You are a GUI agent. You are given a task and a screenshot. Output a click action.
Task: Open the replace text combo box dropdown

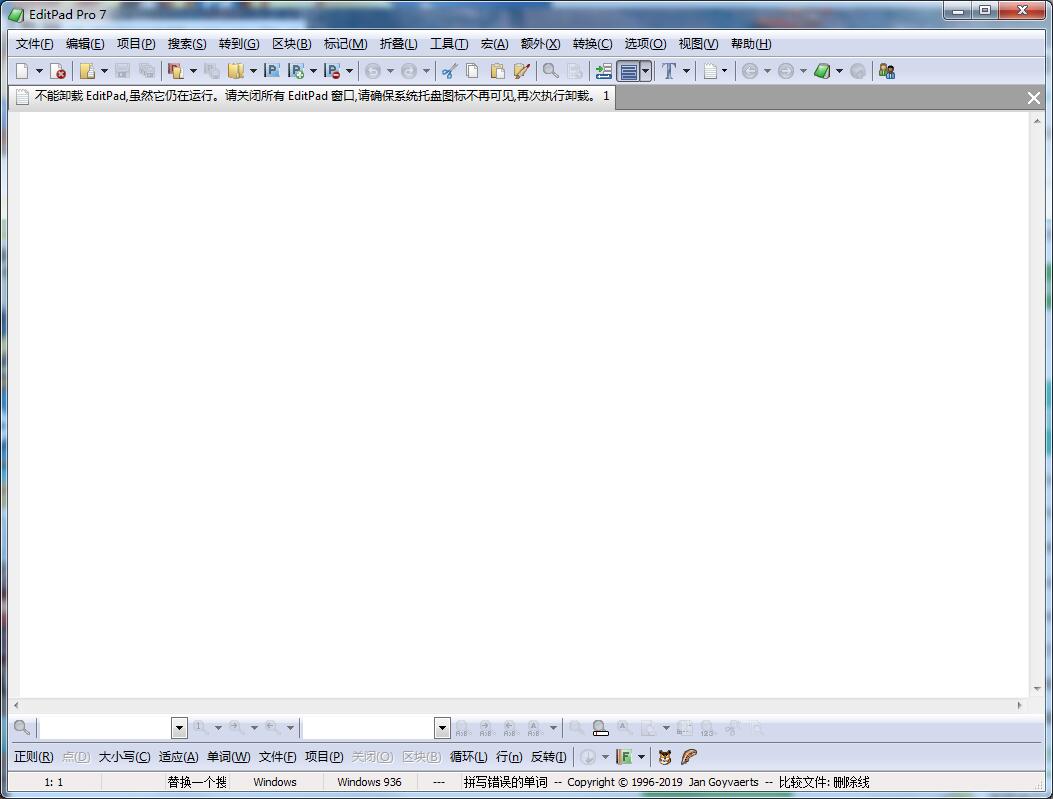click(x=442, y=728)
